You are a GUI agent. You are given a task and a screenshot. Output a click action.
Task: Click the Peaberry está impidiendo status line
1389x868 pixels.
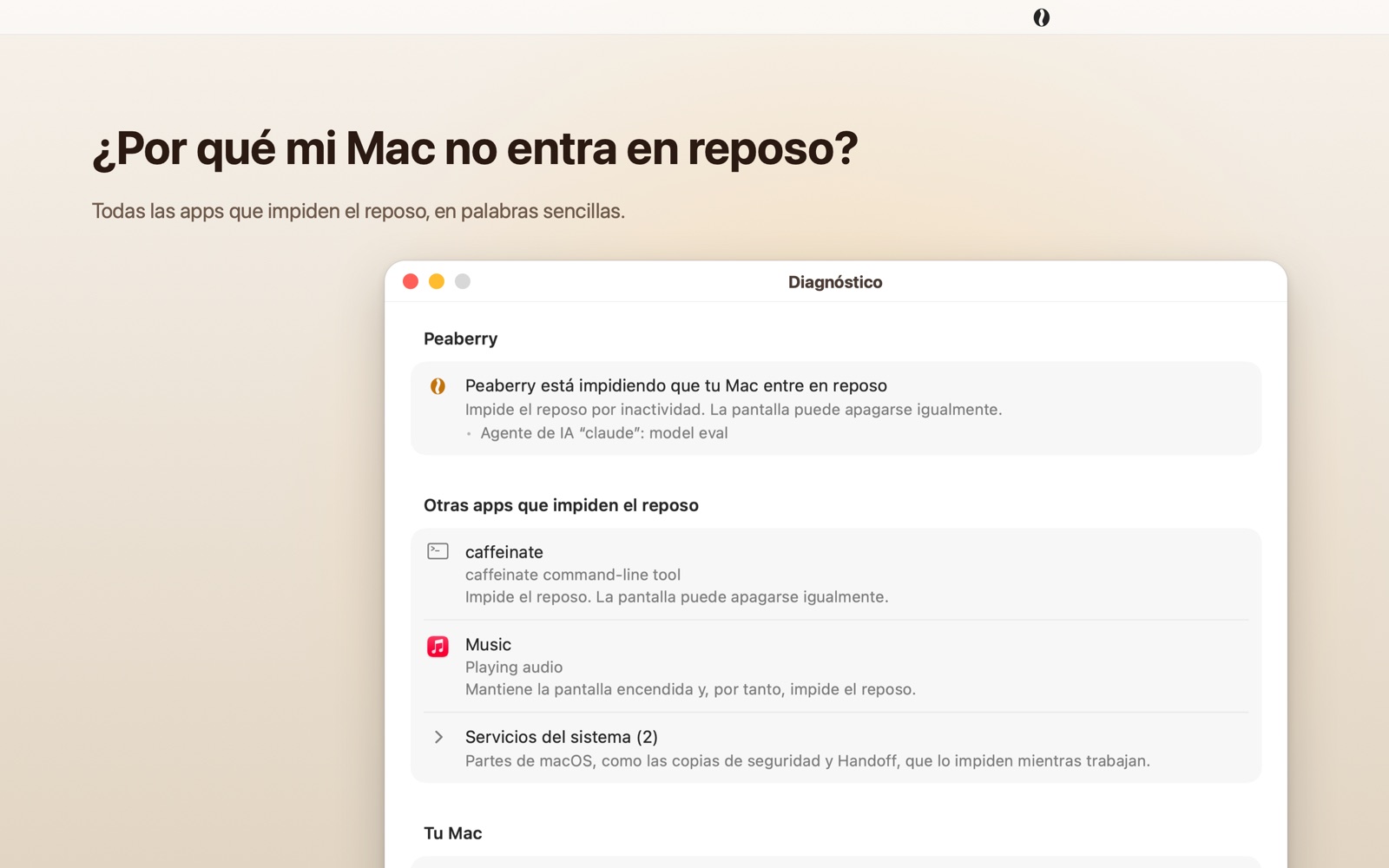(676, 385)
